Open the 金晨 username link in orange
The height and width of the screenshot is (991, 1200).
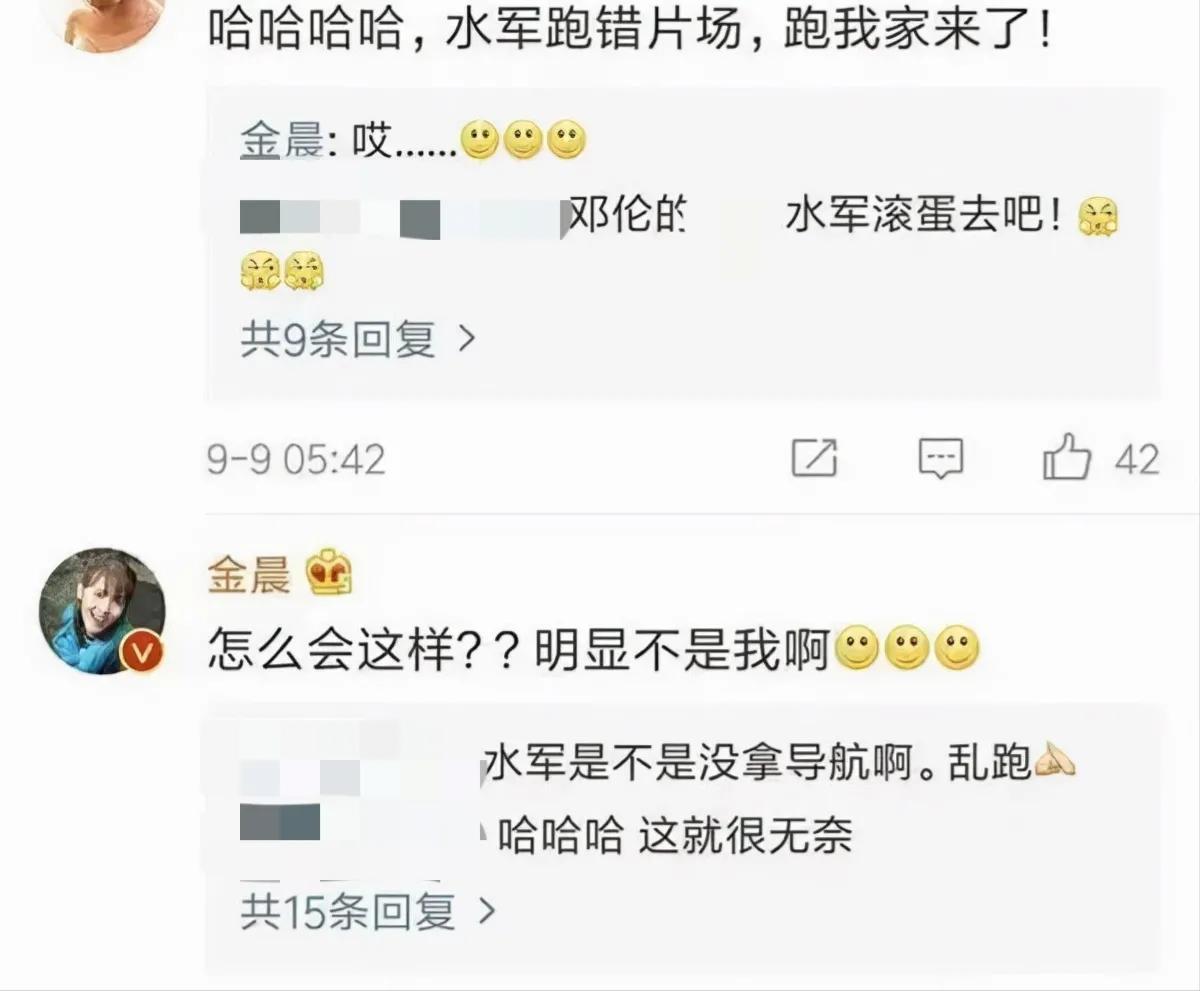coord(249,577)
